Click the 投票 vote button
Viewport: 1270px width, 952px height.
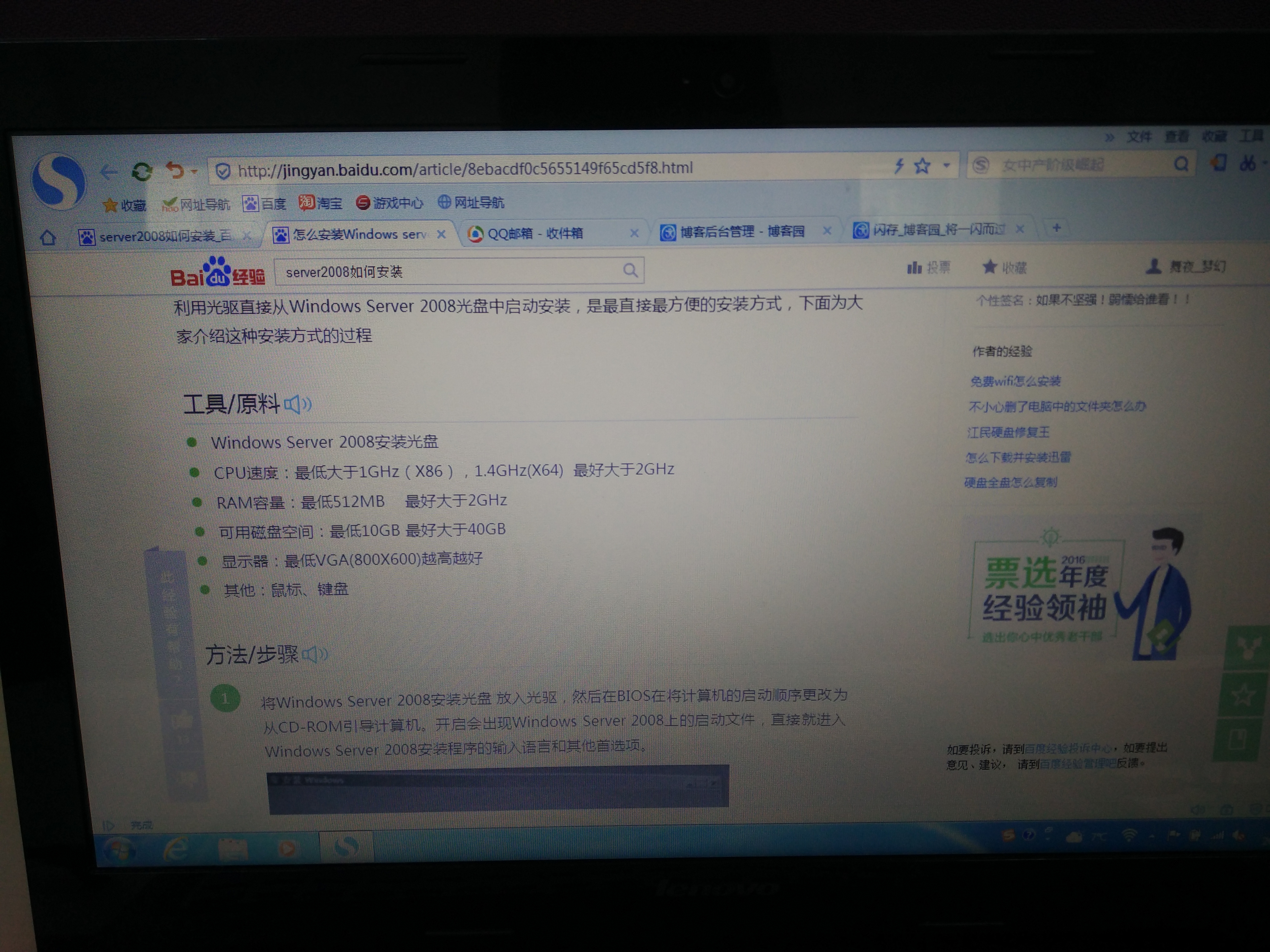pyautogui.click(x=928, y=267)
